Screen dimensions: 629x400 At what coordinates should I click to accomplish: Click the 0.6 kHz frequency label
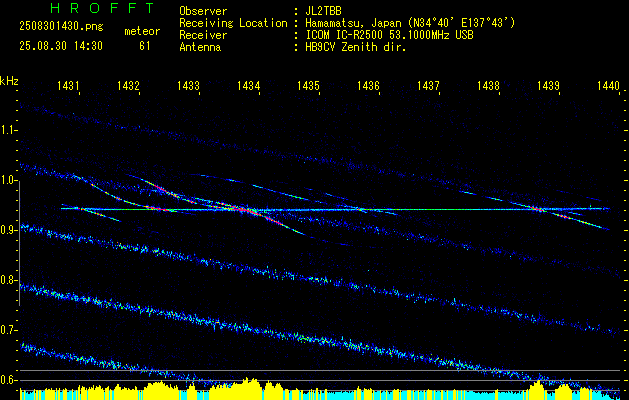click(x=8, y=380)
